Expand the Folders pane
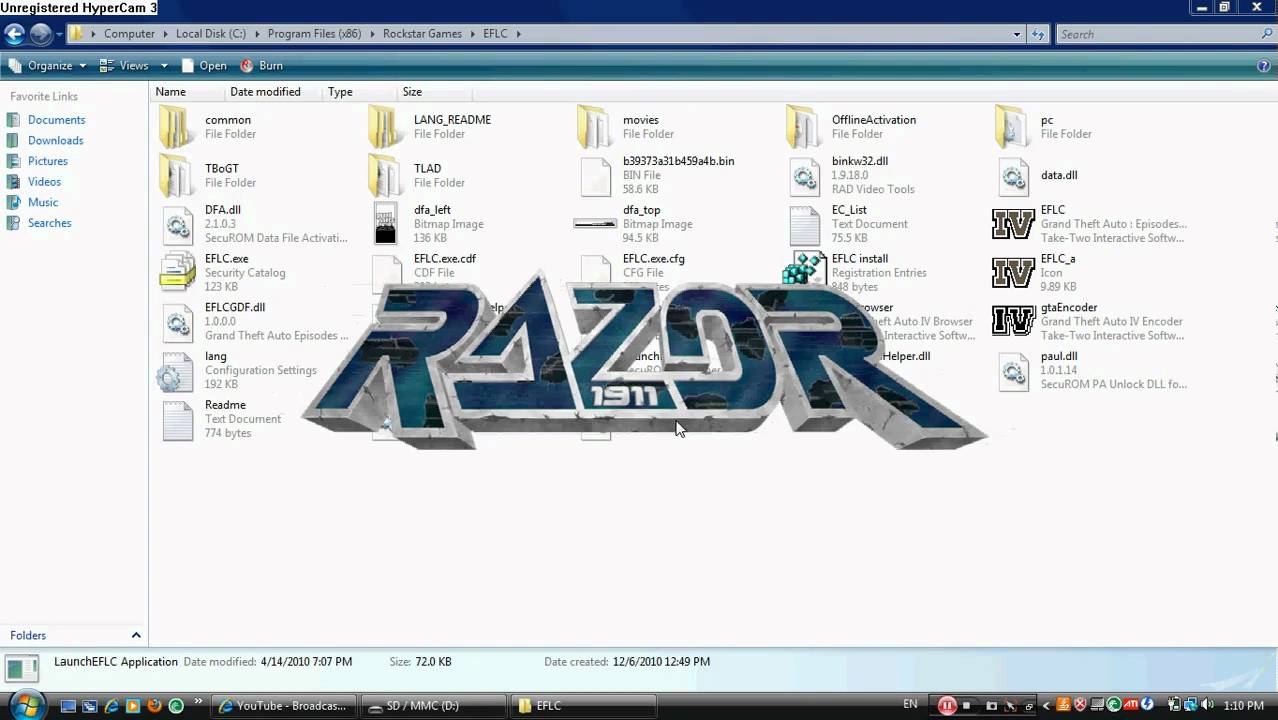This screenshot has height=720, width=1278. (136, 636)
